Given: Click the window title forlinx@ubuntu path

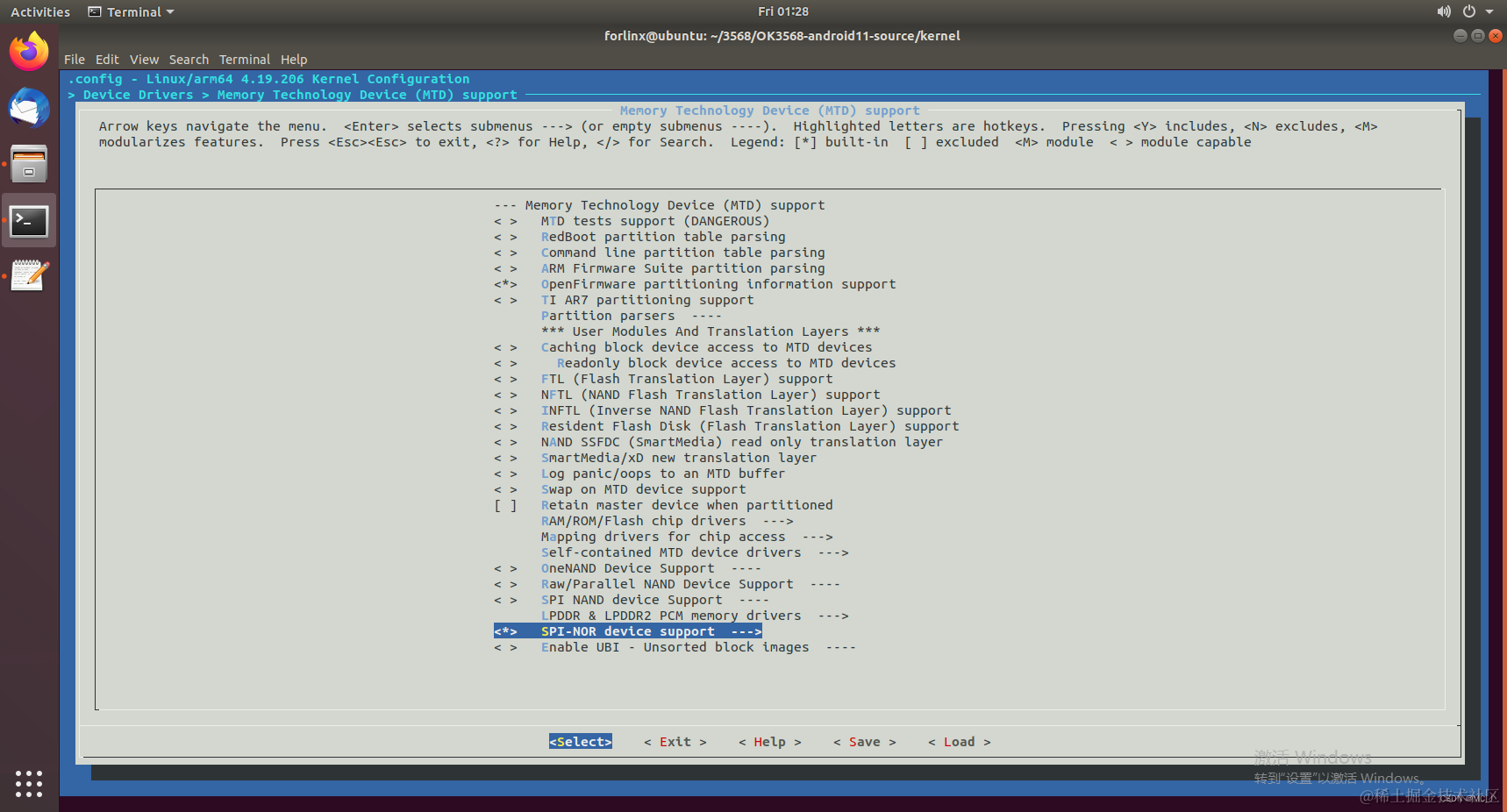Looking at the screenshot, I should coord(782,36).
